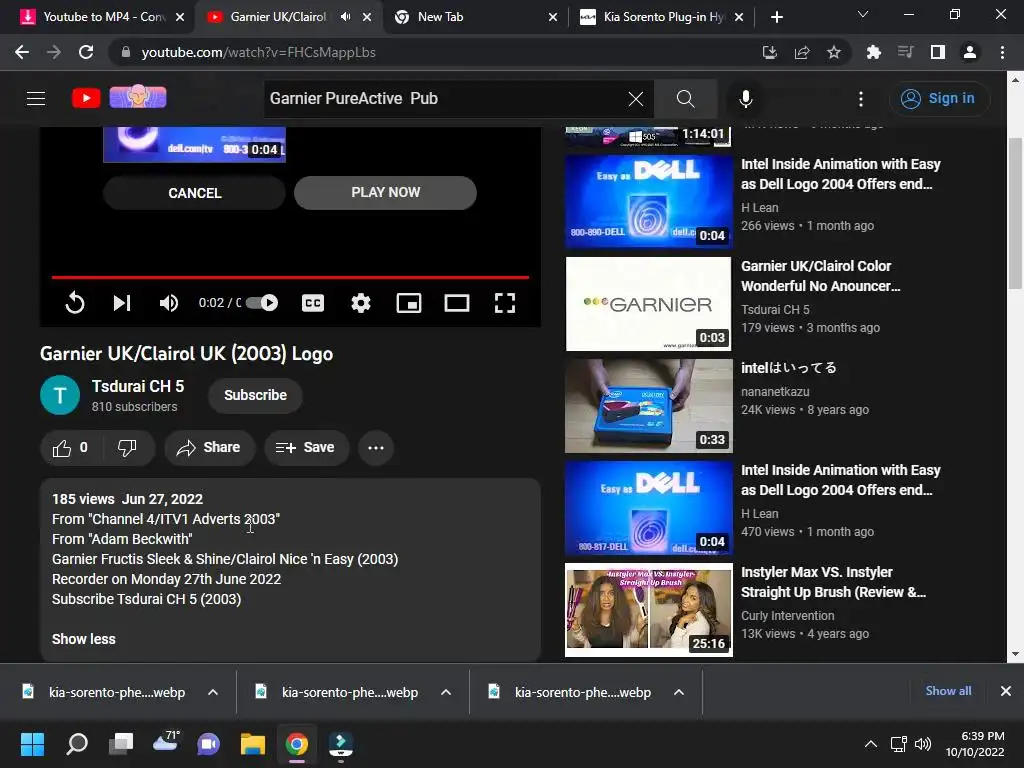This screenshot has width=1024, height=768.
Task: Clear the search box with the X
Action: [x=635, y=99]
